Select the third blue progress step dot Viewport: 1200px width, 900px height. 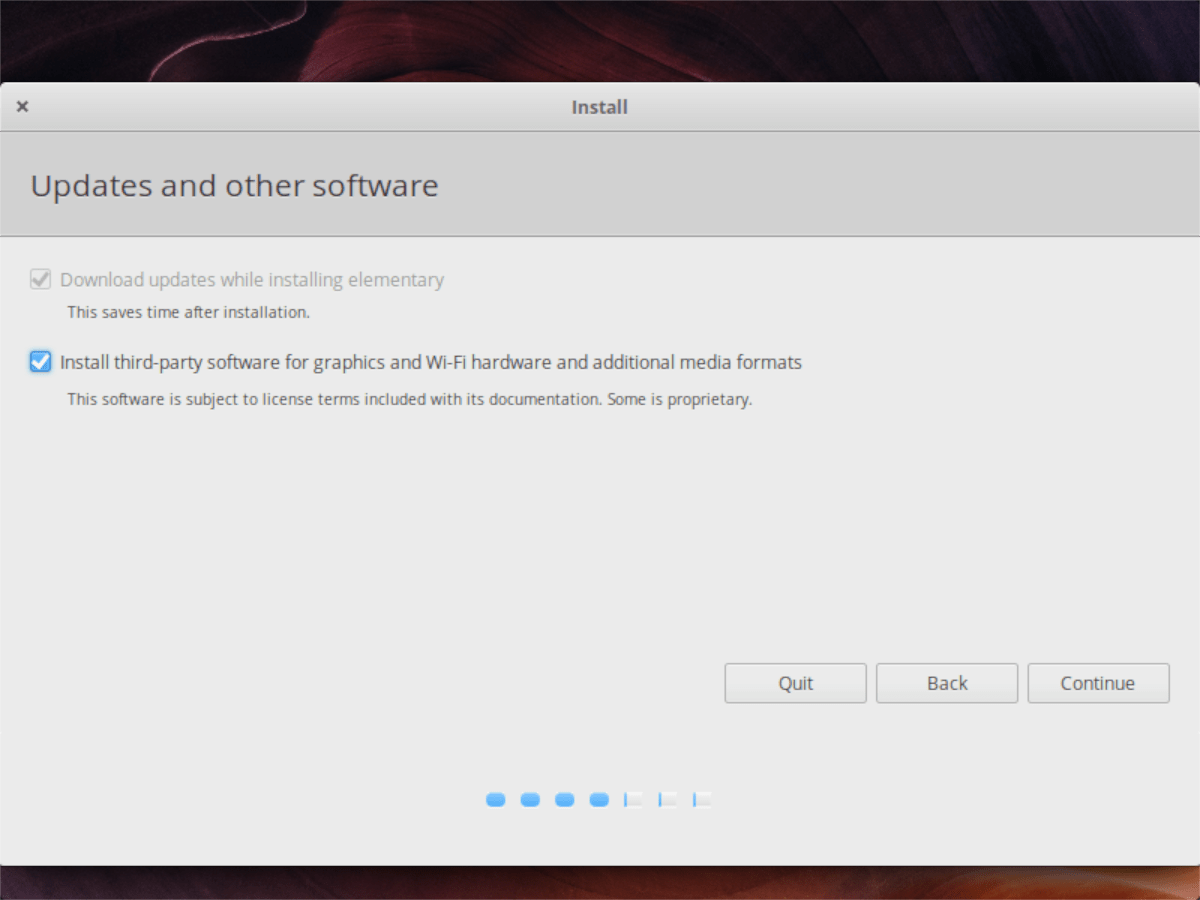tap(565, 800)
